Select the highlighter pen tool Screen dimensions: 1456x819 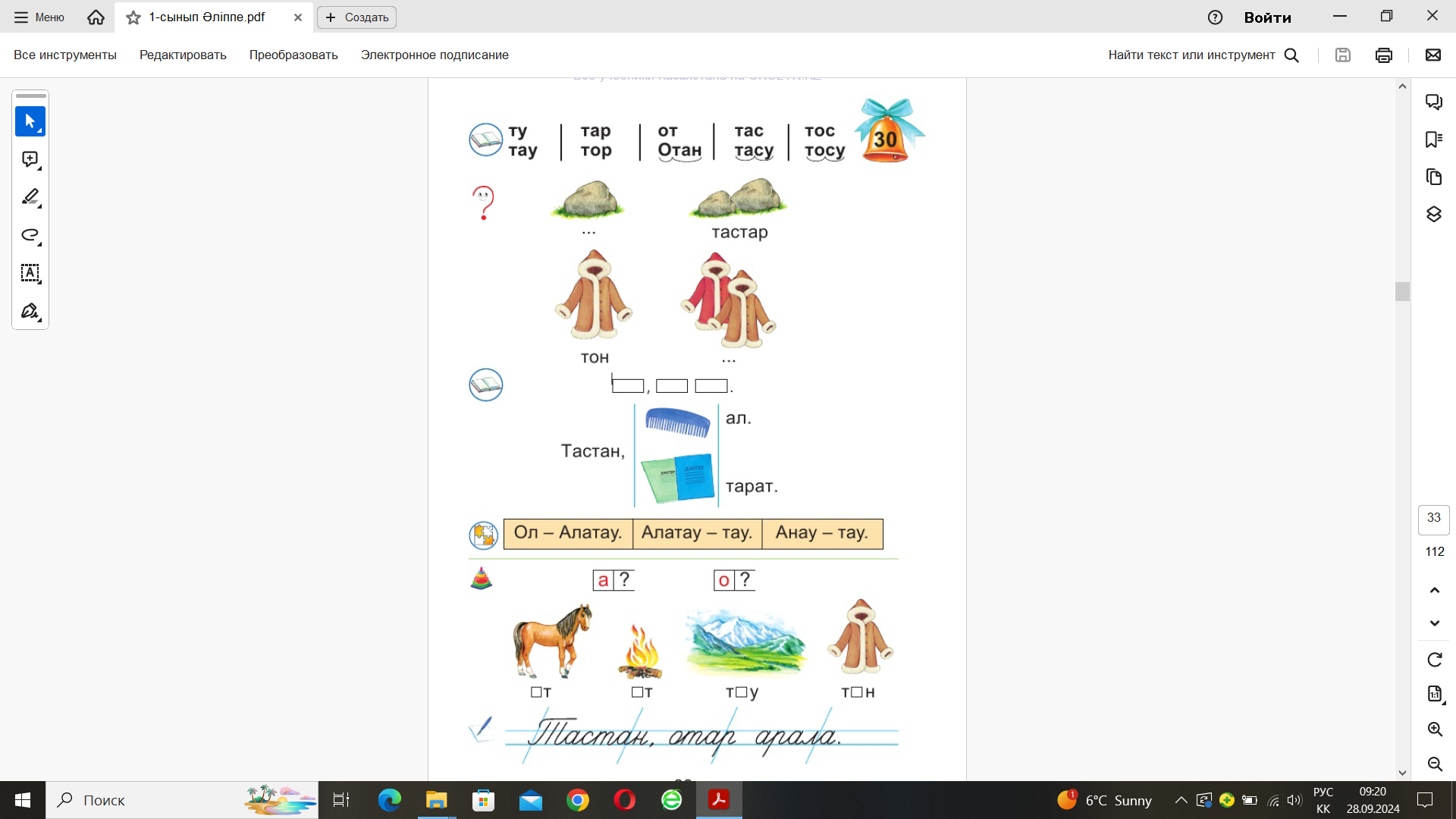pyautogui.click(x=30, y=197)
